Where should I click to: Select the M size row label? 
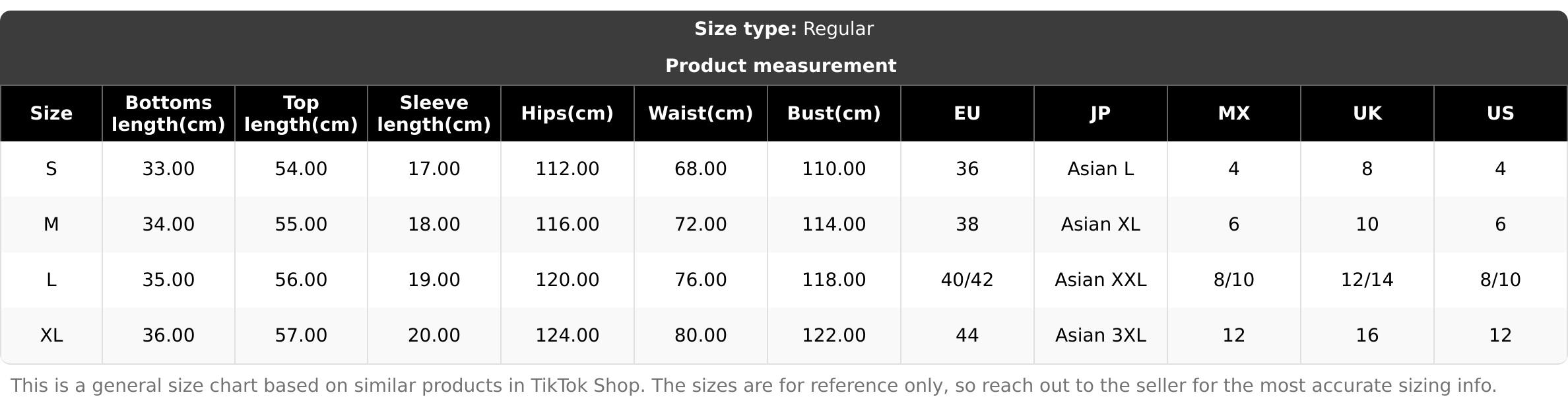pyautogui.click(x=51, y=225)
